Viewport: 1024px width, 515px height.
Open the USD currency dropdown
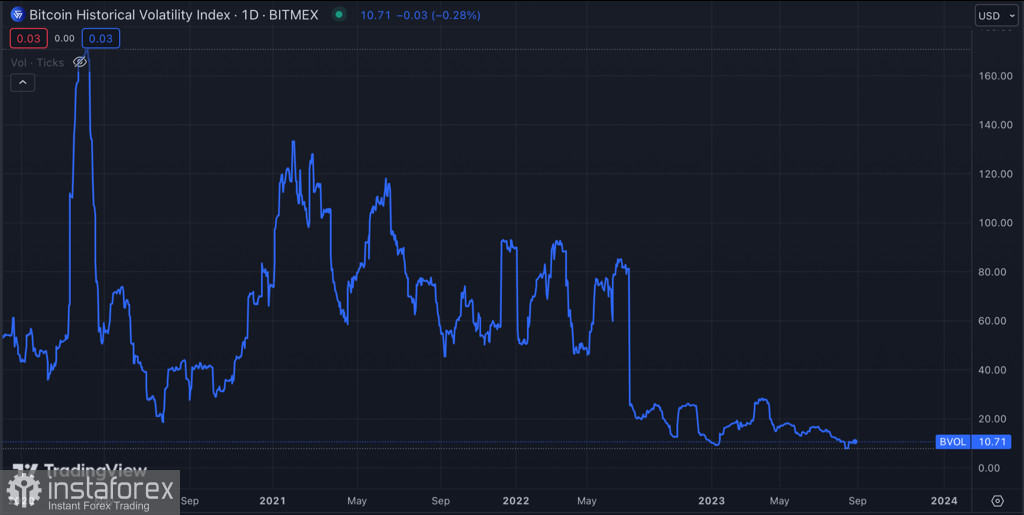coord(997,14)
